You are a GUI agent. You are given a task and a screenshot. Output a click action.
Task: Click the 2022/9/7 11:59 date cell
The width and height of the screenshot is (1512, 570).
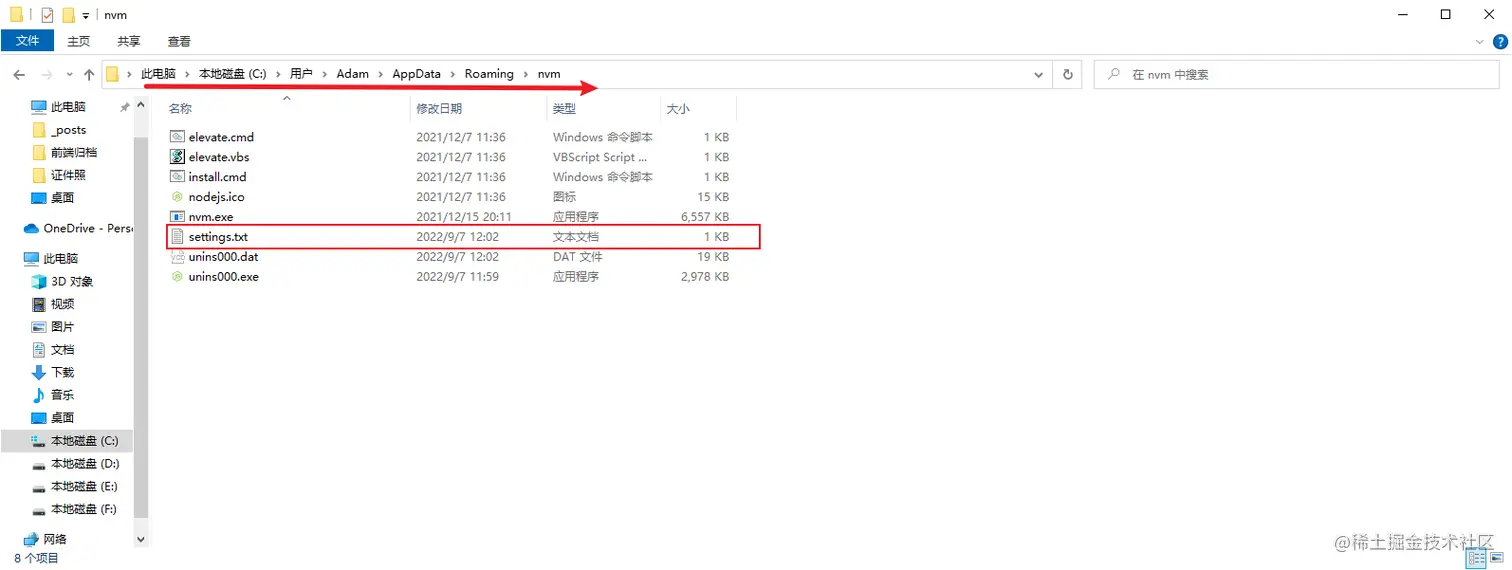(x=457, y=277)
